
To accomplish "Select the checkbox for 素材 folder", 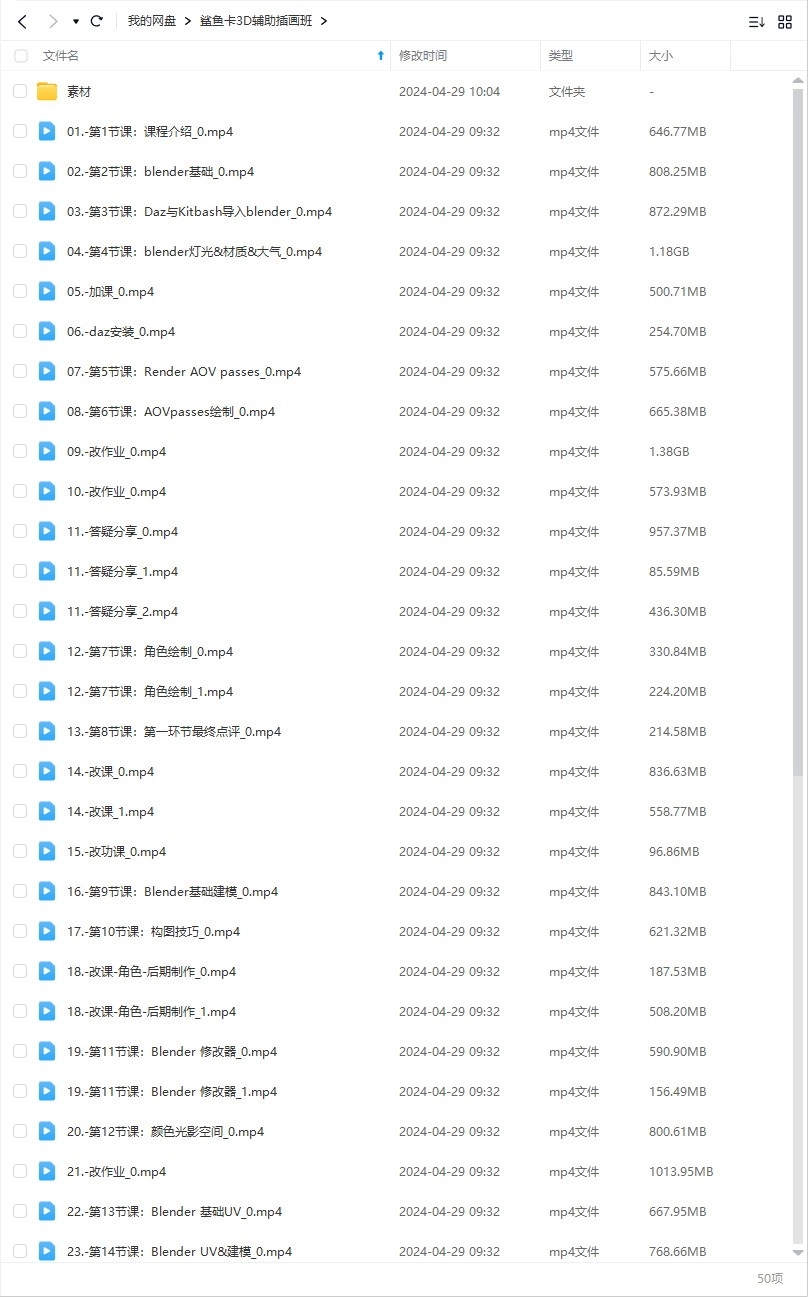I will (x=20, y=91).
